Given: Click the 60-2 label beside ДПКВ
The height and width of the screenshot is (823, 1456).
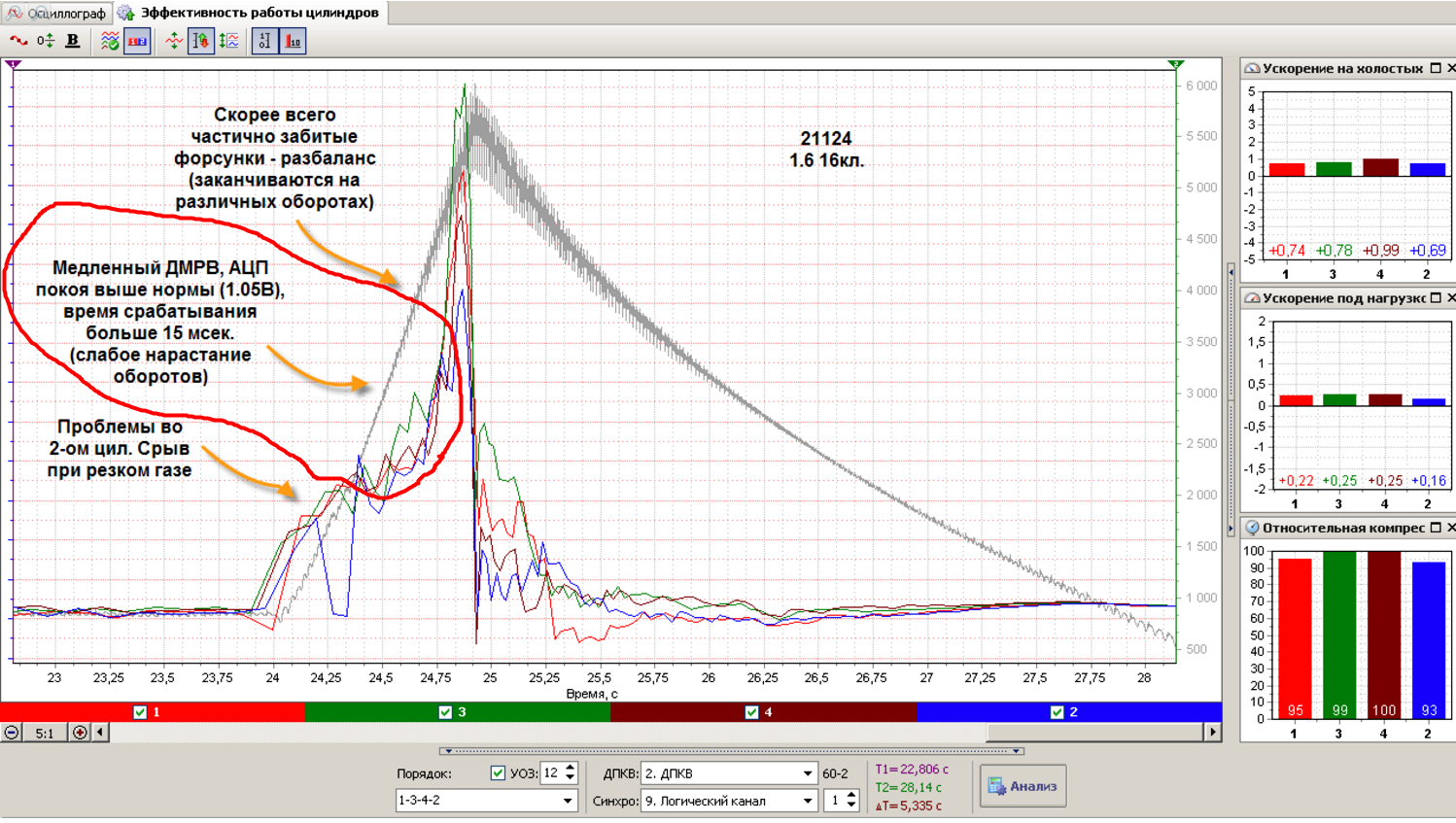Looking at the screenshot, I should click(835, 774).
